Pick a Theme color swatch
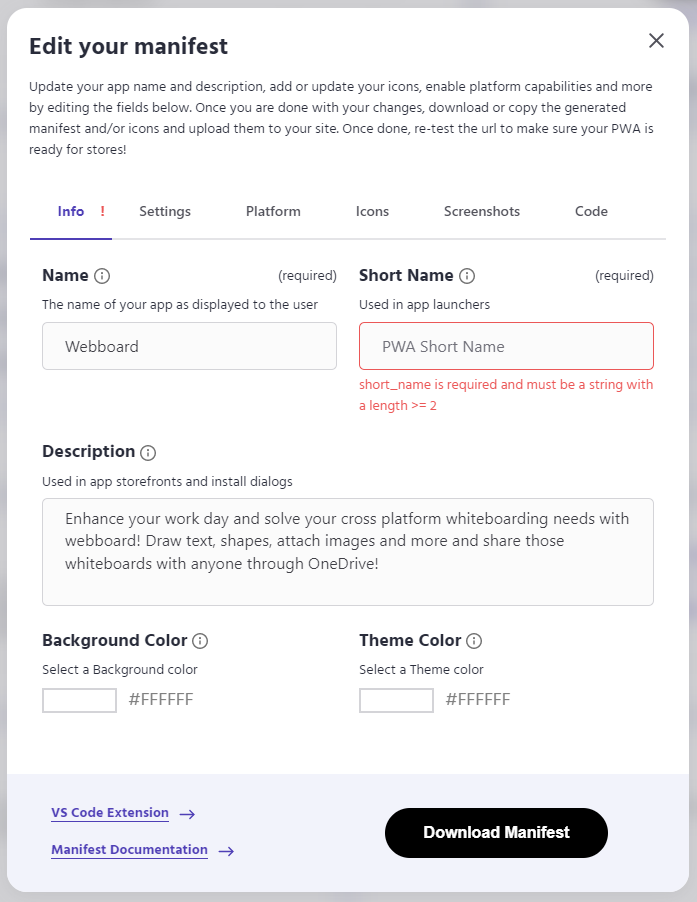 tap(396, 700)
